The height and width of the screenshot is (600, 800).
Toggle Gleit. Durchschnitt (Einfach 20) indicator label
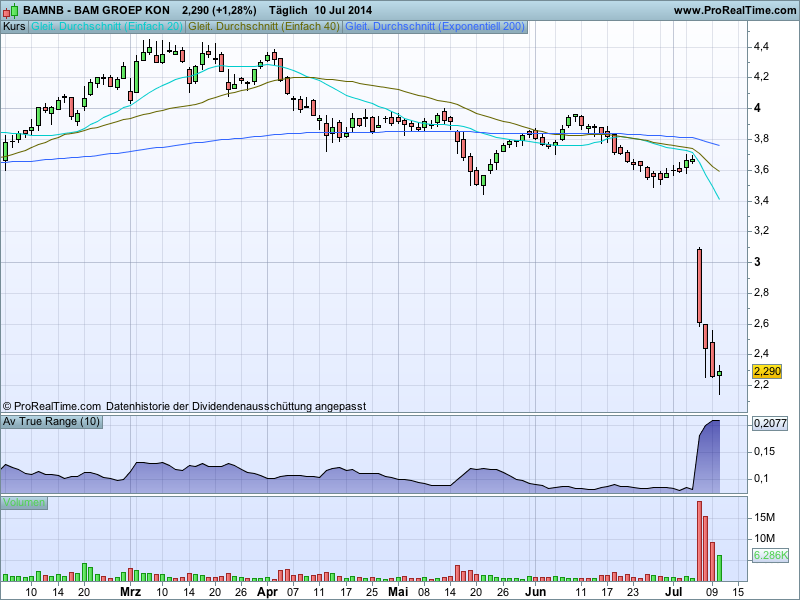click(106, 27)
